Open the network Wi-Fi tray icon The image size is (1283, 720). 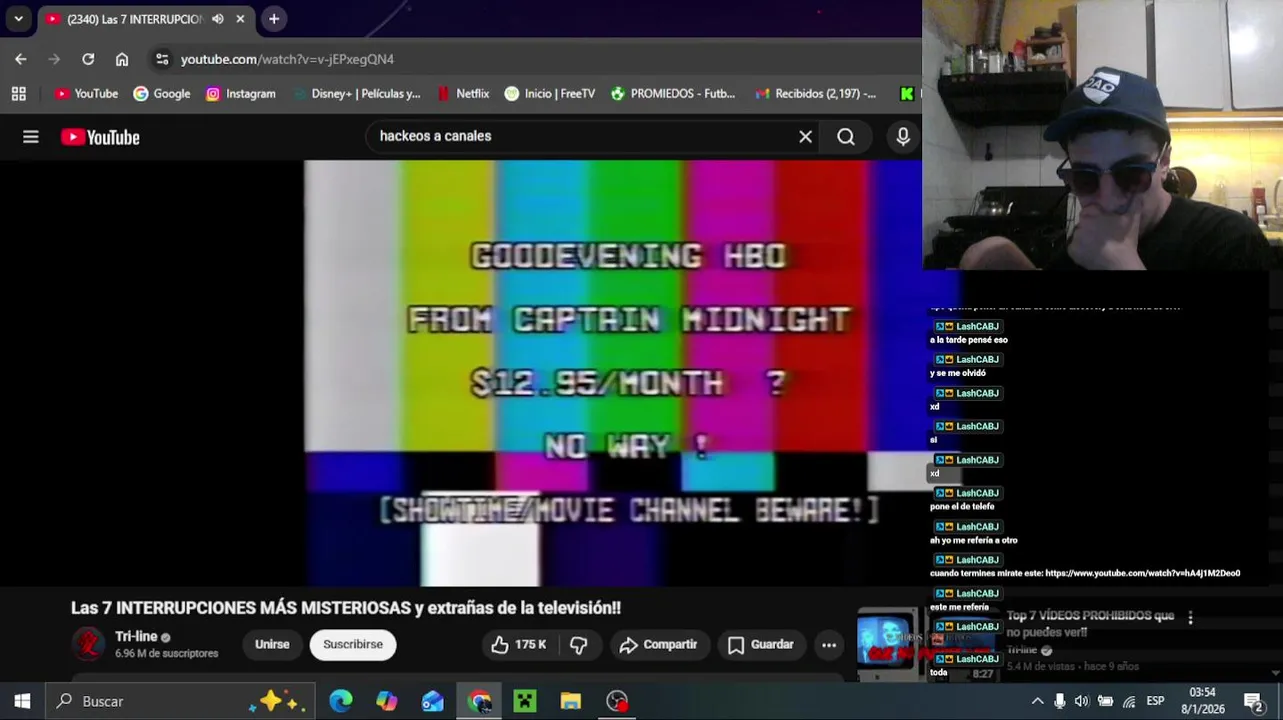1129,701
